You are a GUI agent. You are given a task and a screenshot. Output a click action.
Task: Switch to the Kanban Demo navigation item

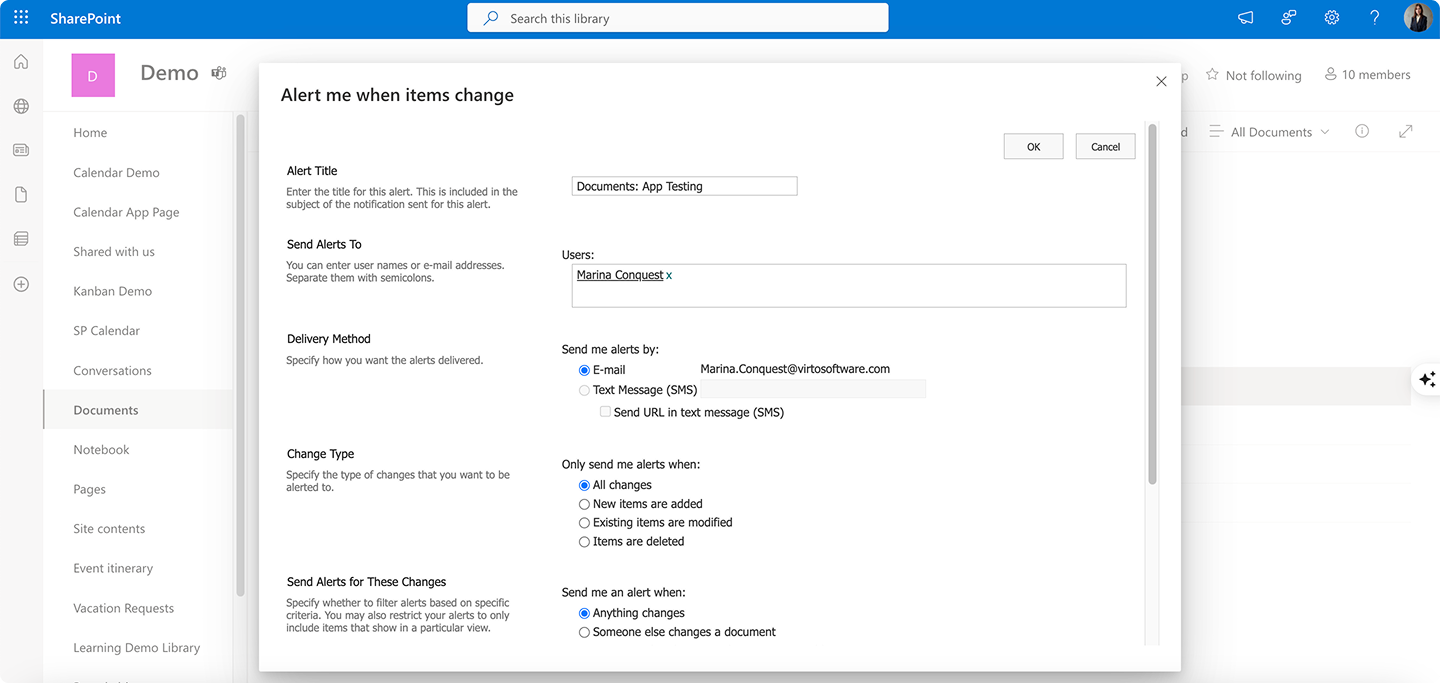click(113, 291)
